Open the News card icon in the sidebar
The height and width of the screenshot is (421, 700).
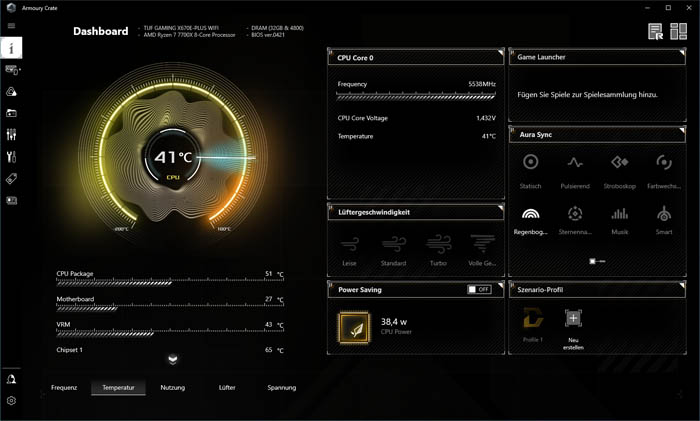coord(11,200)
